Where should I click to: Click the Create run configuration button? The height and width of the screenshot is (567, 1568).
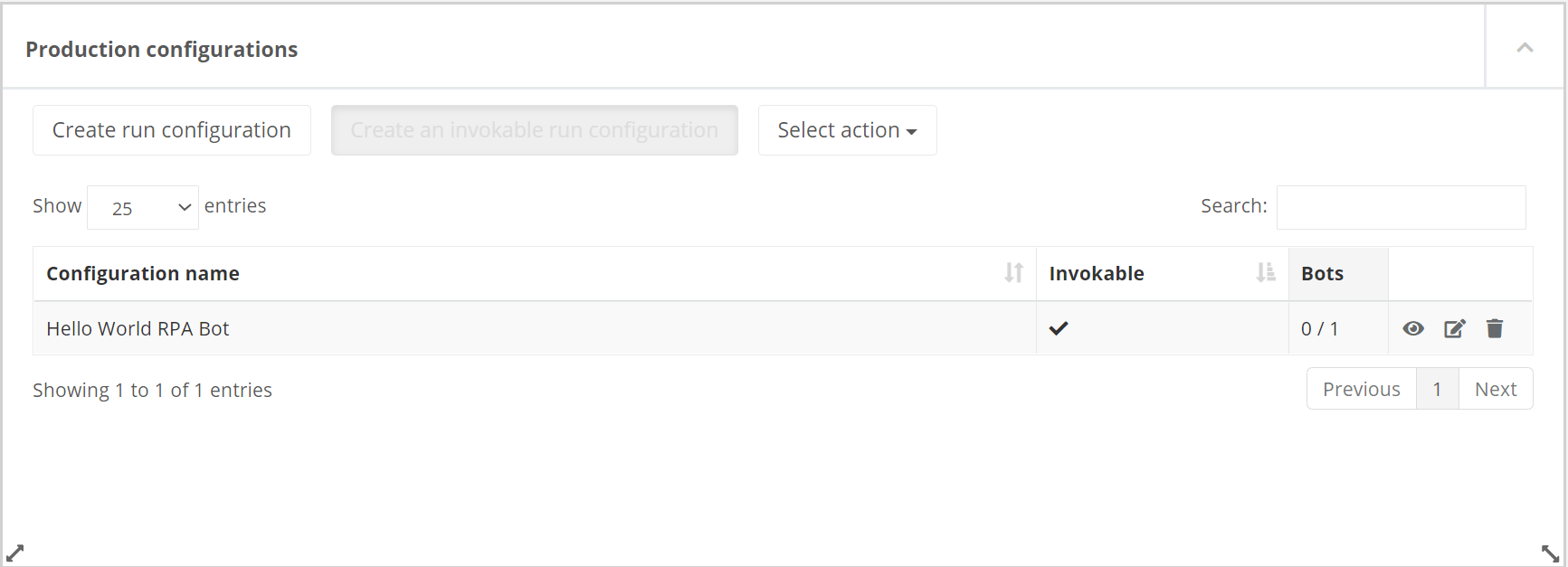pyautogui.click(x=171, y=129)
